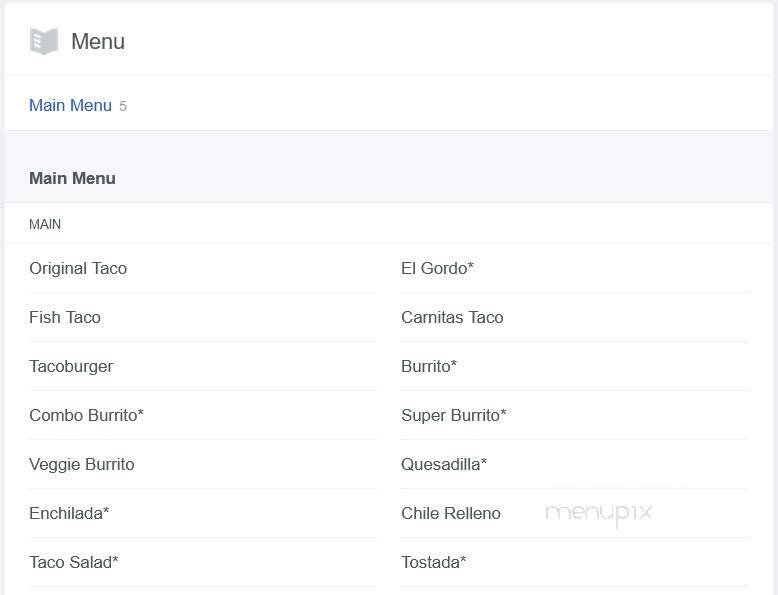Select the Veggie Burrito entry

[x=81, y=464]
